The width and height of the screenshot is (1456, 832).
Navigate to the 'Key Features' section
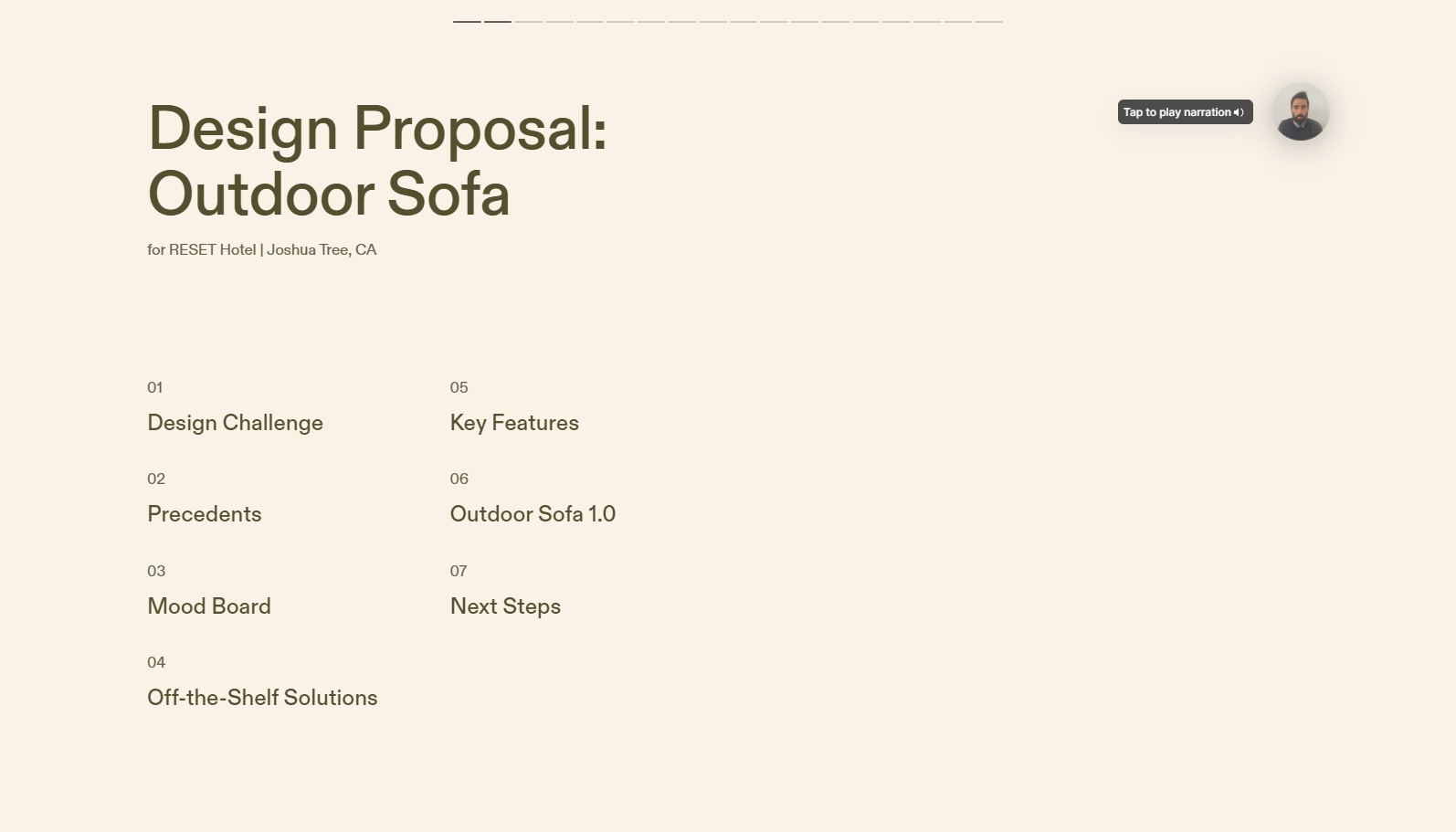click(x=514, y=423)
